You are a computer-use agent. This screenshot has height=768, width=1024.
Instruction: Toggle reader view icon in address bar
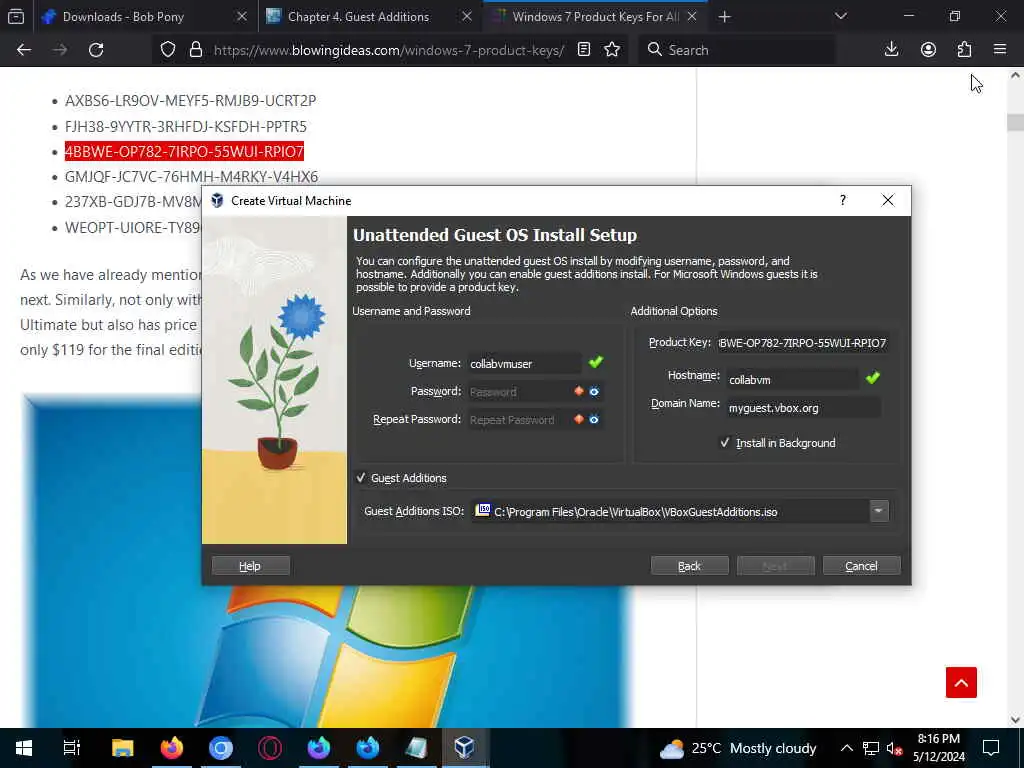584,50
